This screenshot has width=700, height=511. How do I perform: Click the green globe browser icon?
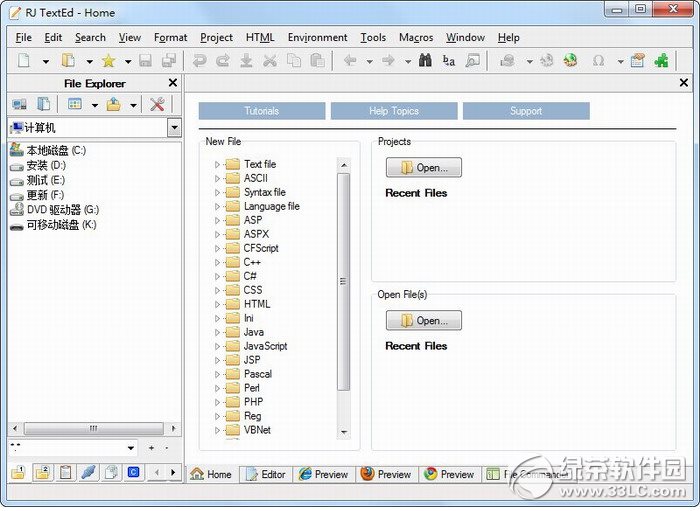pos(571,60)
